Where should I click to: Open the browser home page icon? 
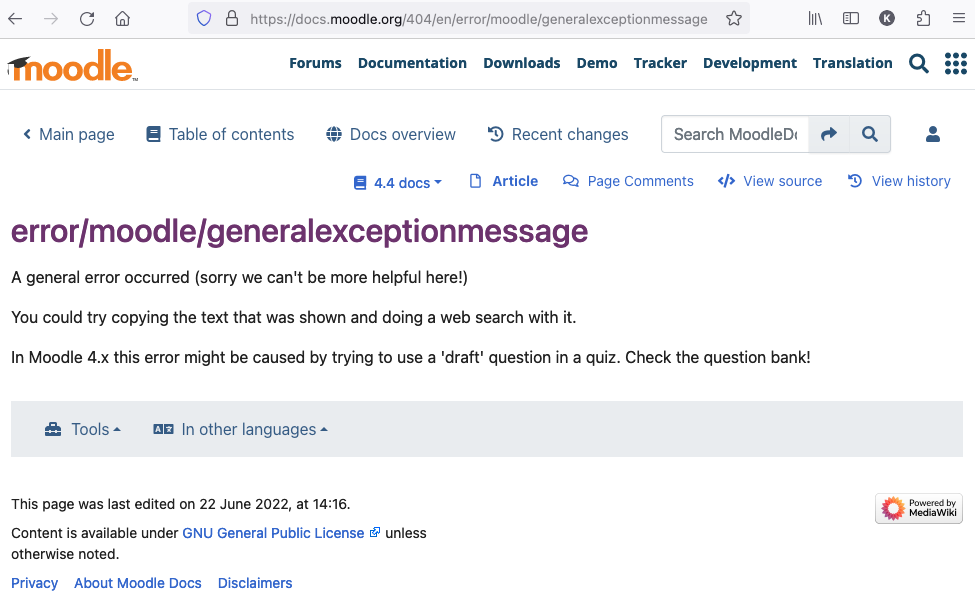pos(122,19)
